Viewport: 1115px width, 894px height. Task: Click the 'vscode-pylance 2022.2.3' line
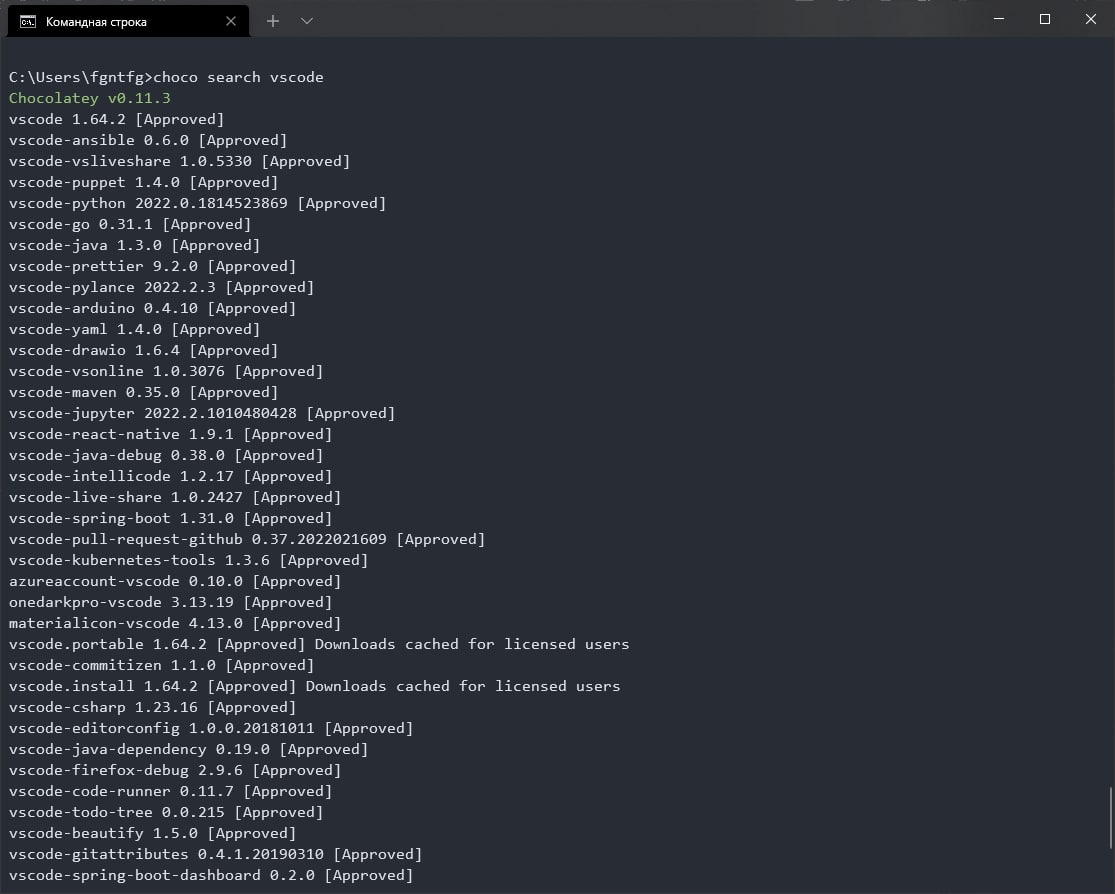[161, 287]
